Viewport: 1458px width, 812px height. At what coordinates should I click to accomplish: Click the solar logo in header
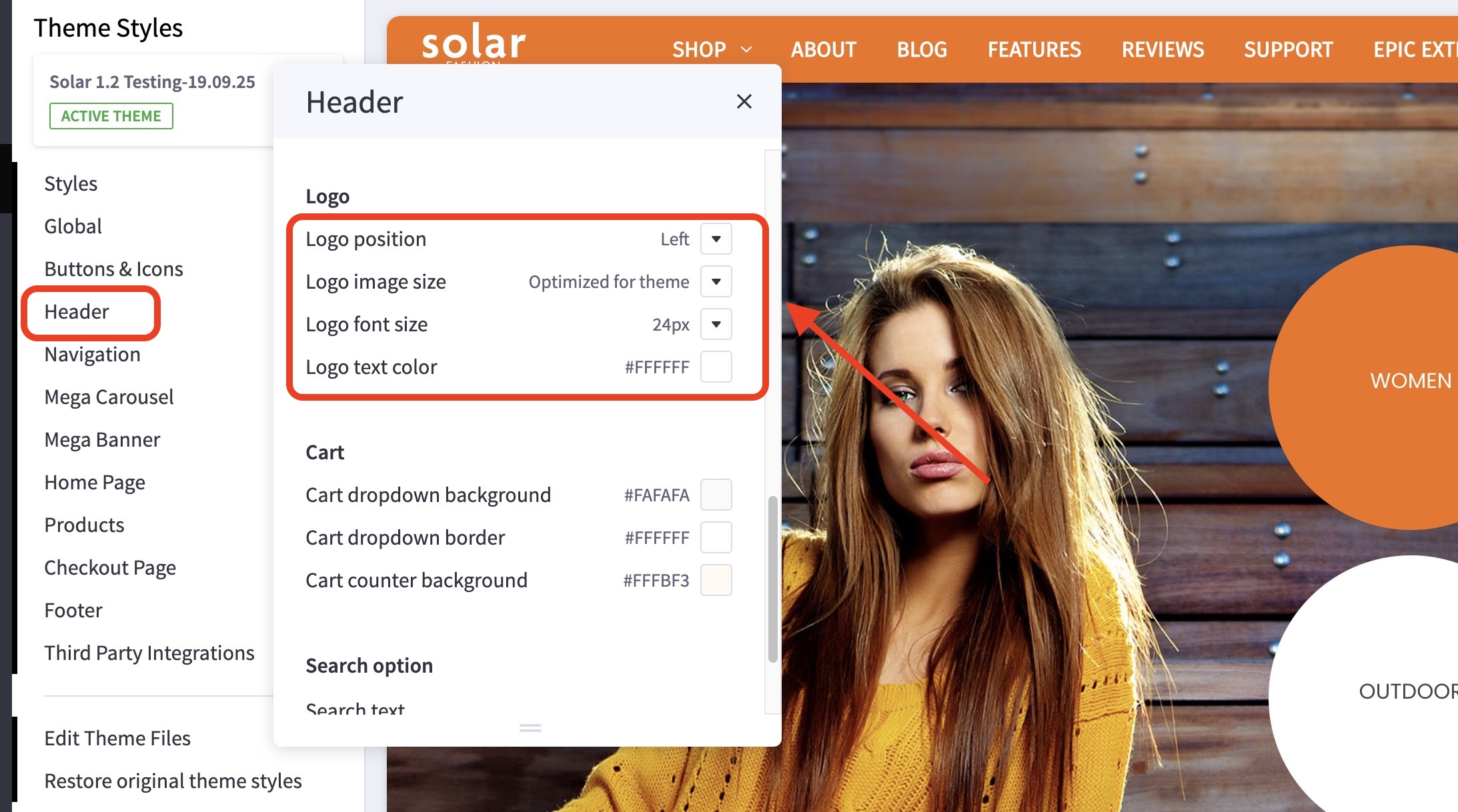pyautogui.click(x=474, y=43)
